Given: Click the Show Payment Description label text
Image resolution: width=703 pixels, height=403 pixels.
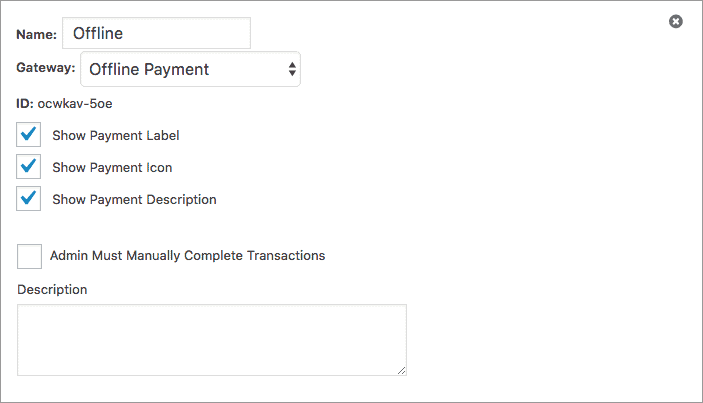Looking at the screenshot, I should tap(135, 199).
